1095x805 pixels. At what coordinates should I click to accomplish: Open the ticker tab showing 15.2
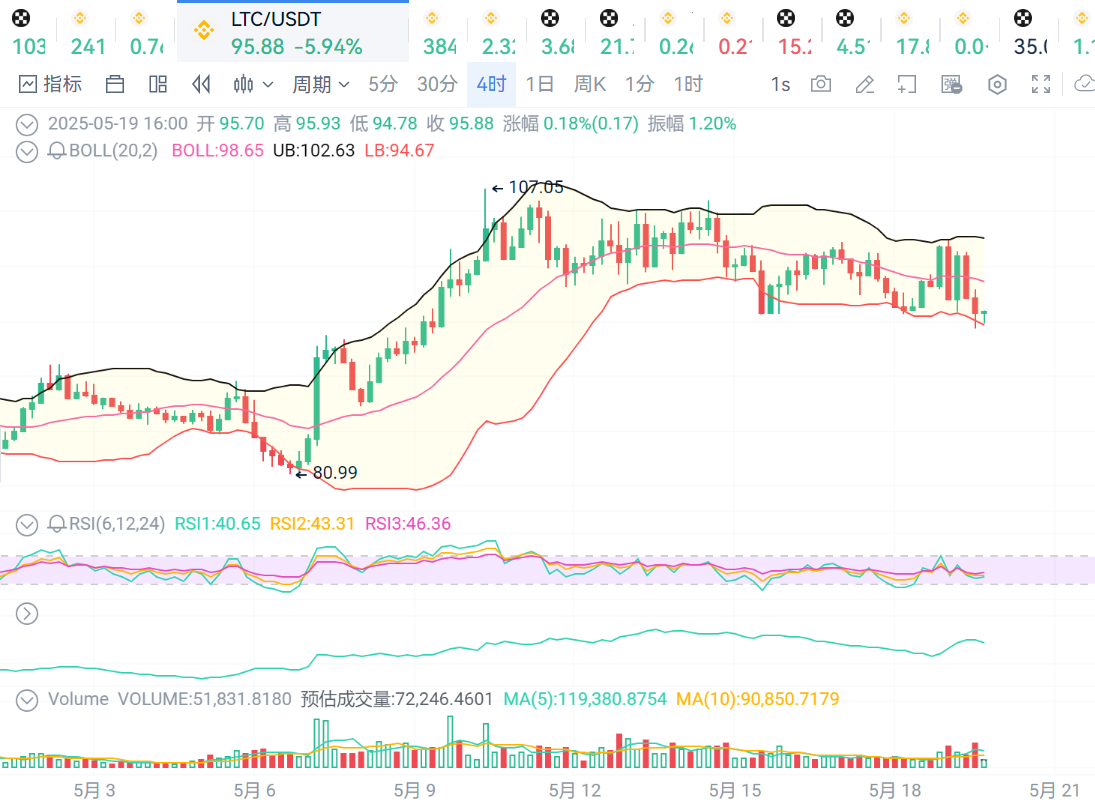794,32
